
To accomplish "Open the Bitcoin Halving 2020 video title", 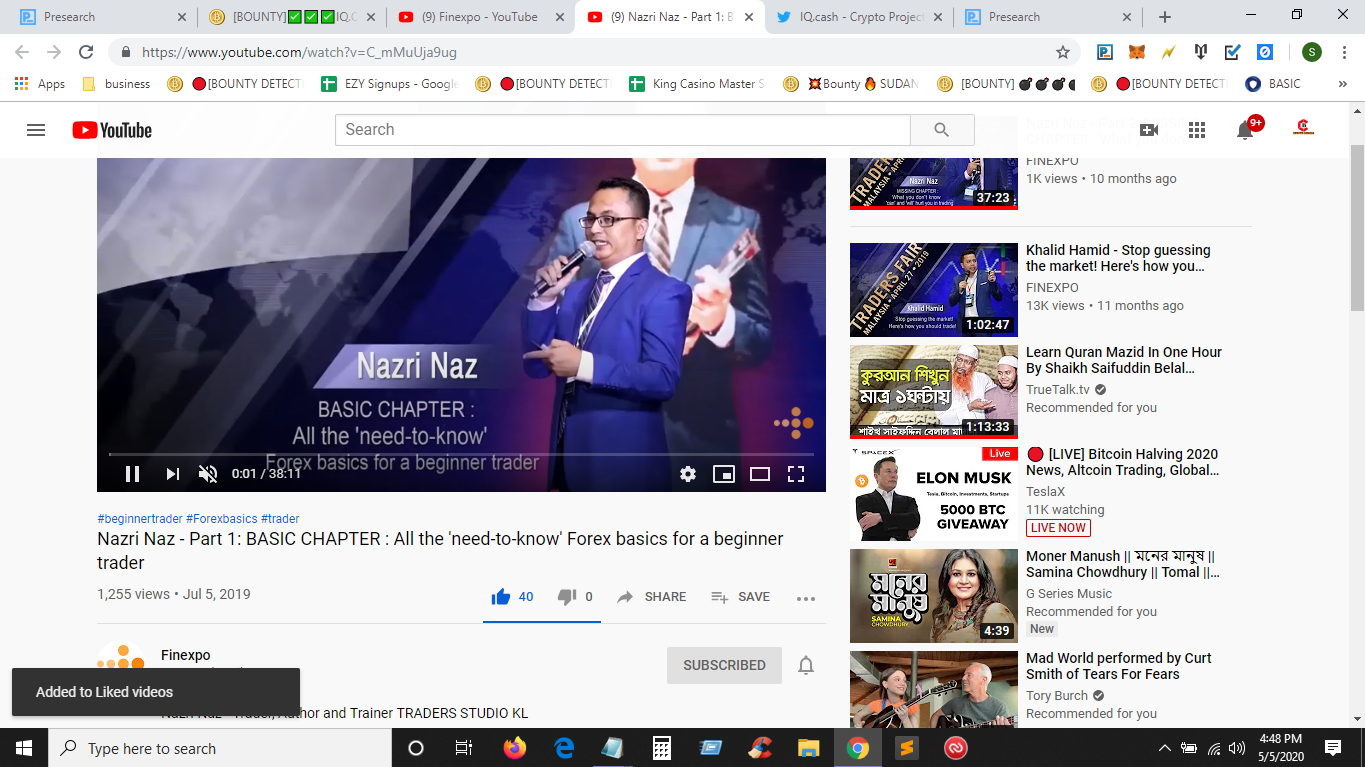I will pyautogui.click(x=1123, y=462).
